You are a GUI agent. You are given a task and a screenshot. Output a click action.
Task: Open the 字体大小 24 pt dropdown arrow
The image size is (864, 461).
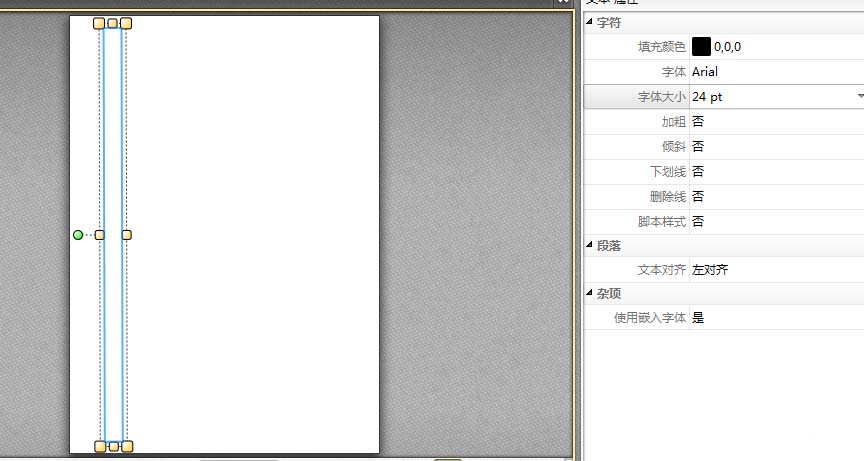859,97
